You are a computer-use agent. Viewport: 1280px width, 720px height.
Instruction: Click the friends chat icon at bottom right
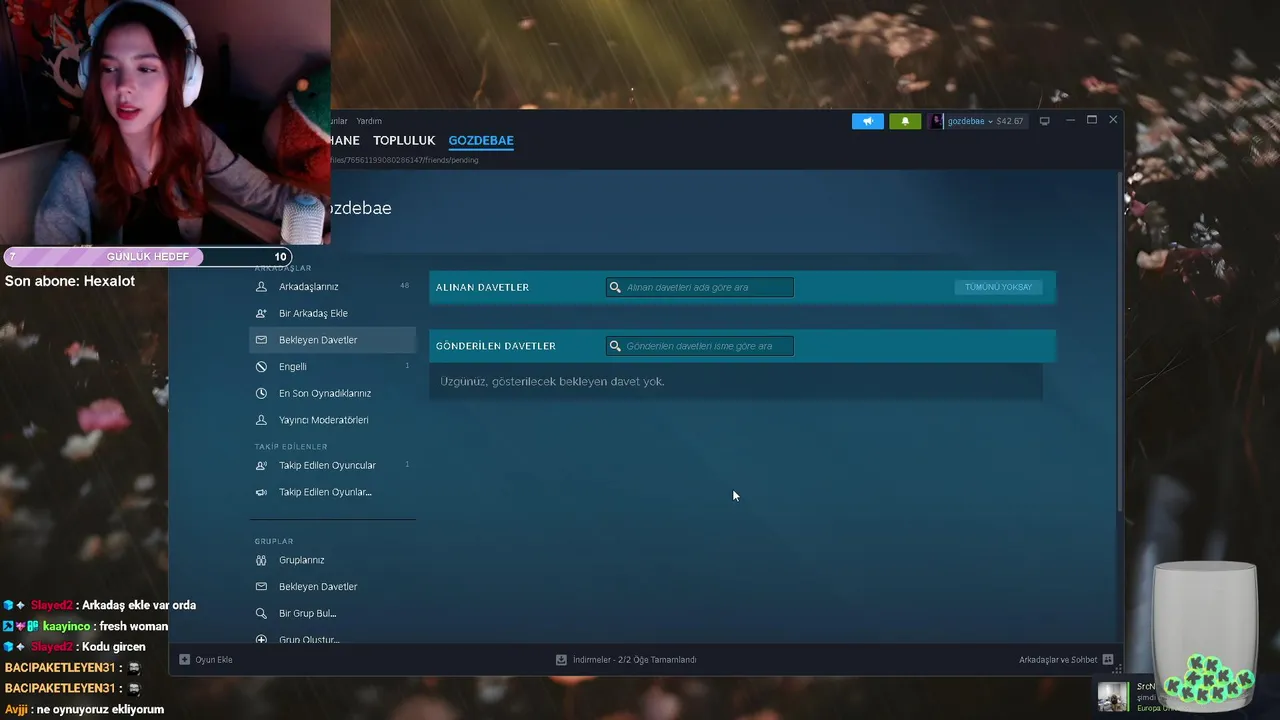(x=1107, y=660)
